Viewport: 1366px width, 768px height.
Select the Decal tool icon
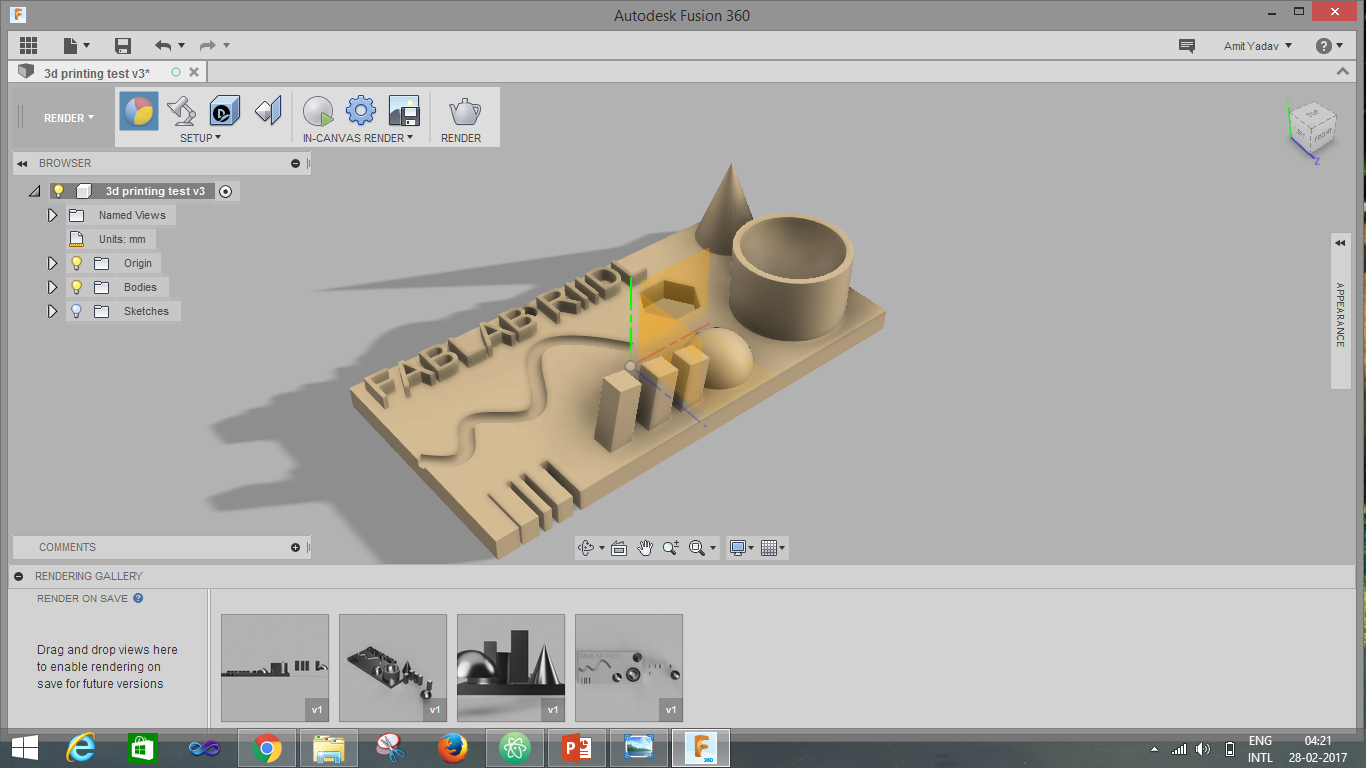tap(225, 110)
